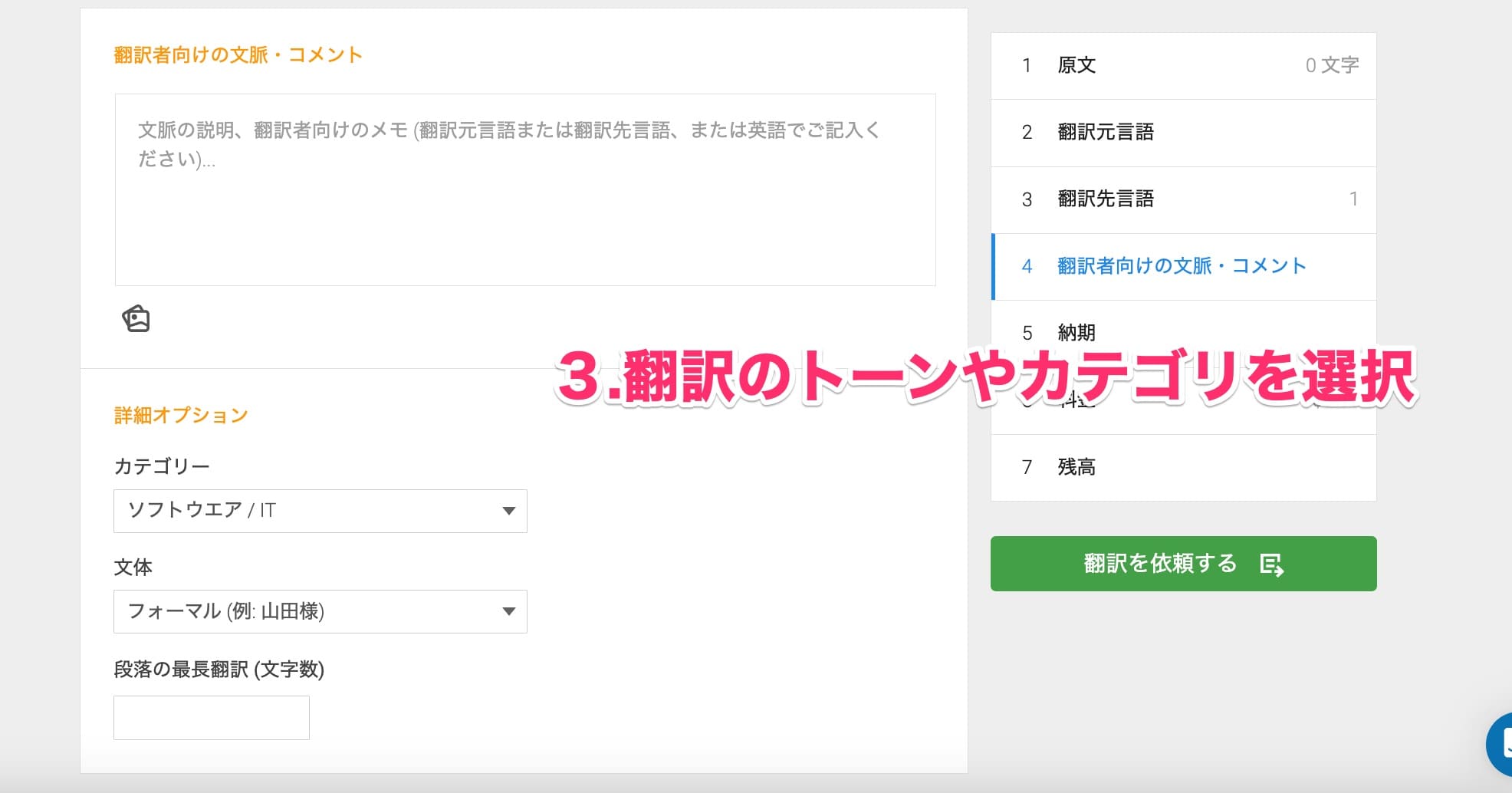Click the dropdown arrow on ソフトウエア / IT
This screenshot has height=793, width=1512.
click(508, 511)
